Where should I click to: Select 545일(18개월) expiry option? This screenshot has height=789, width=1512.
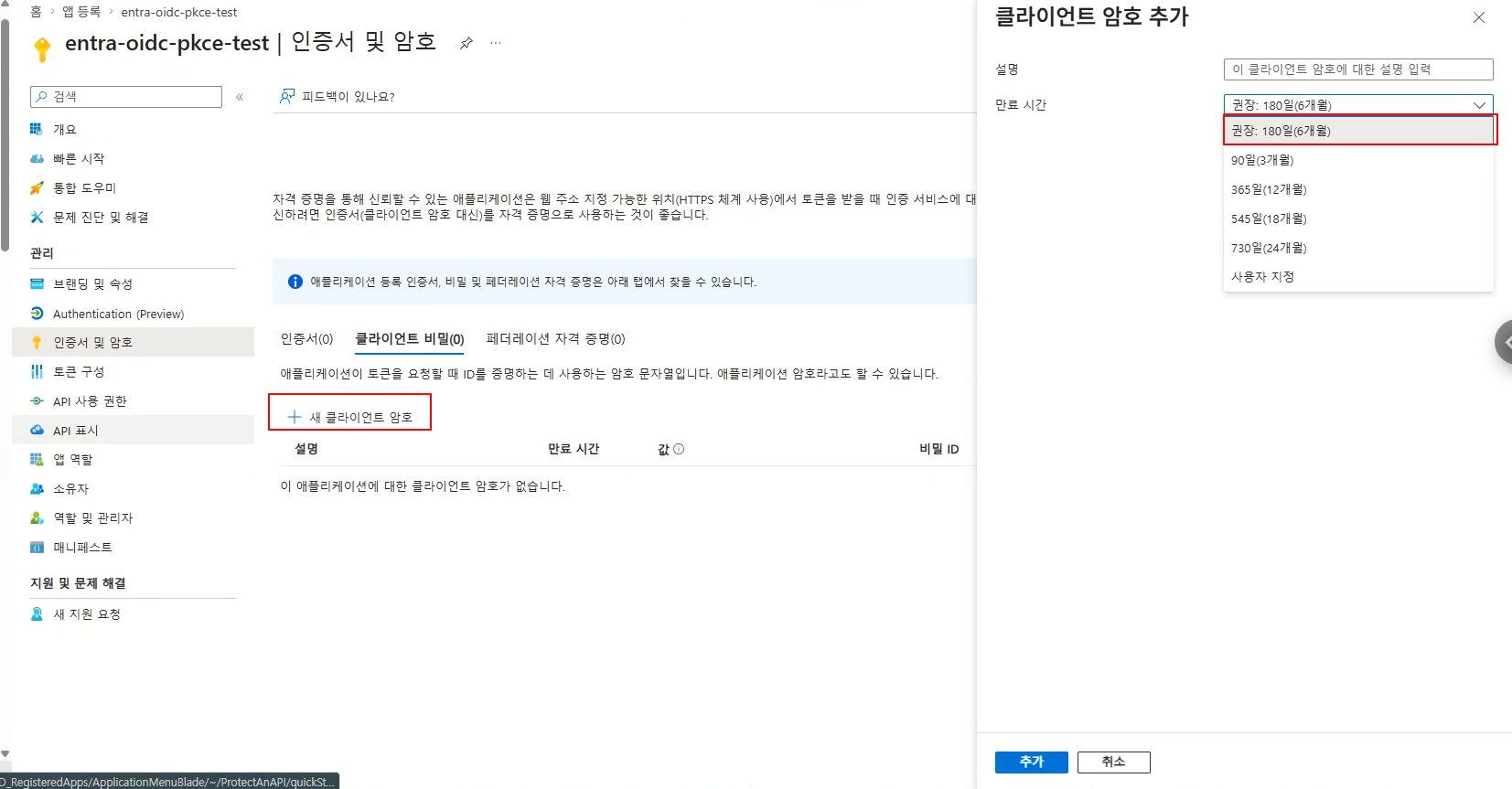[x=1358, y=219]
